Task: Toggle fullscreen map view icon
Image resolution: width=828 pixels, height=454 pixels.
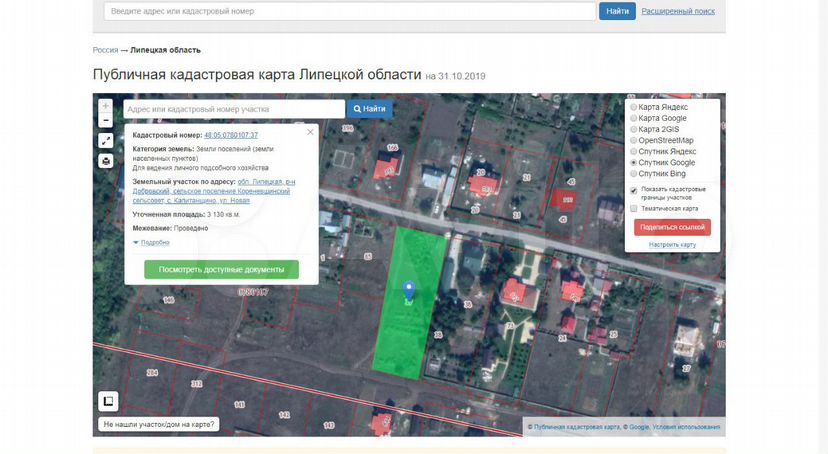Action: tap(106, 141)
